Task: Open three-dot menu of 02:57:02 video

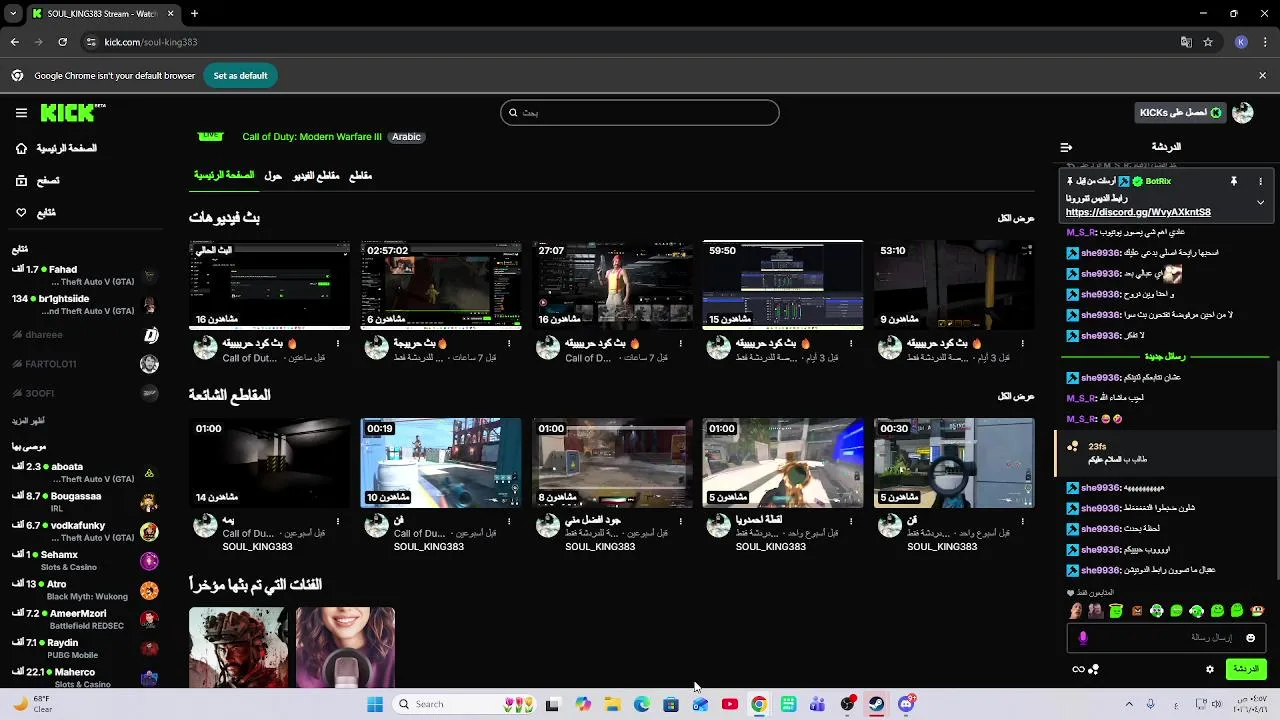Action: [508, 344]
